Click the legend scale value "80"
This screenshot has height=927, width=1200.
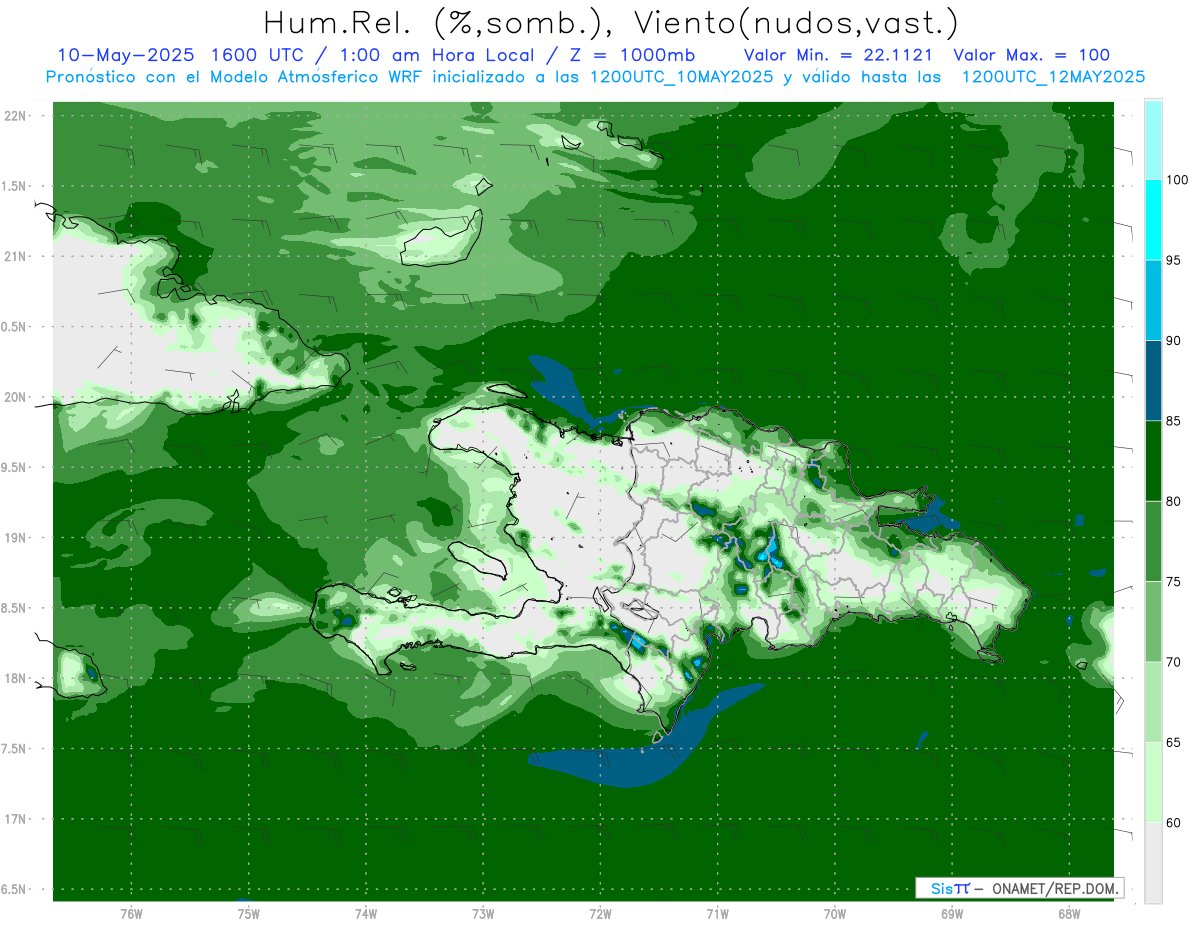[1174, 502]
